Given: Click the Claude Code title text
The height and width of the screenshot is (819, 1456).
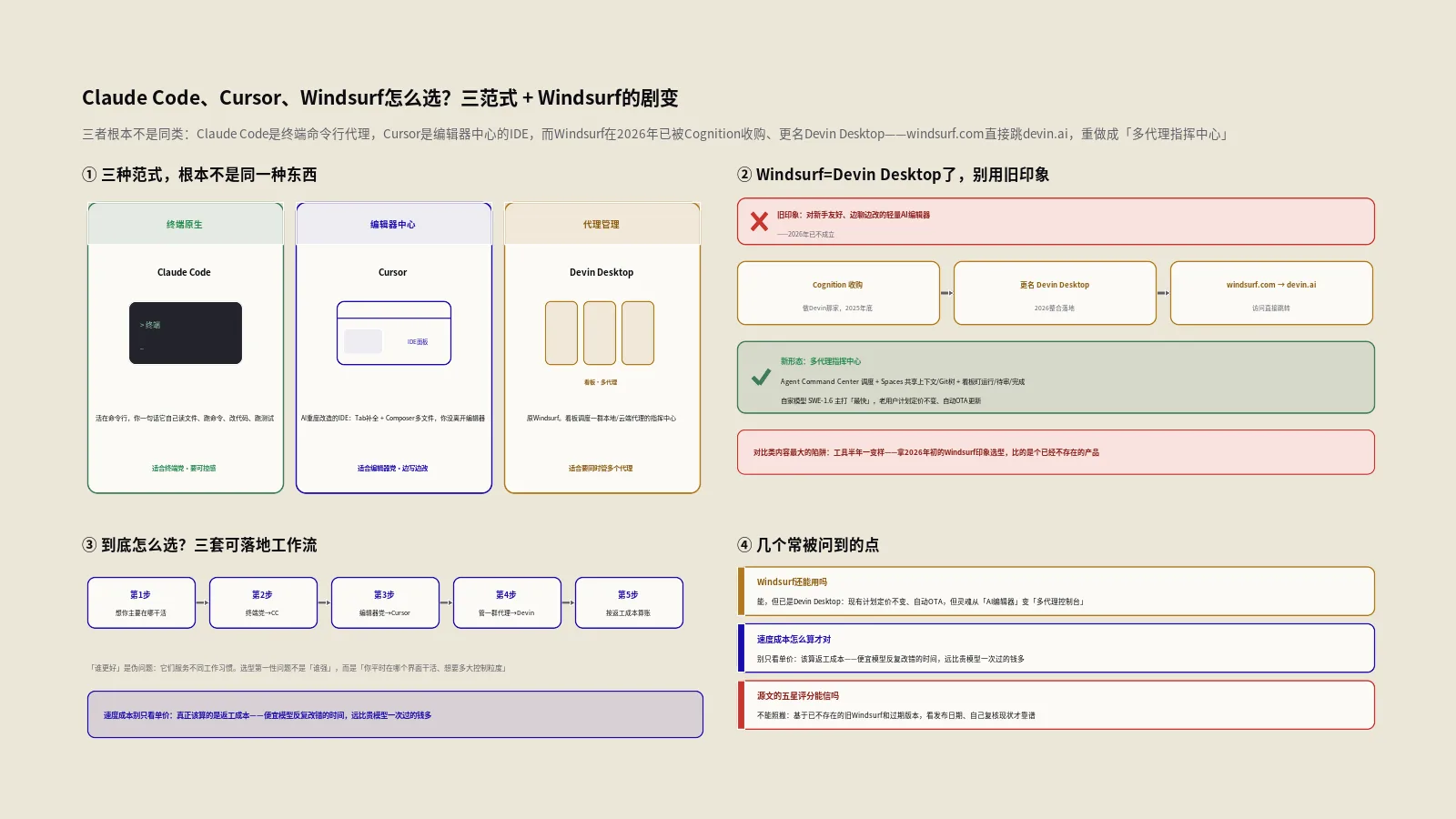Looking at the screenshot, I should pyautogui.click(x=184, y=272).
